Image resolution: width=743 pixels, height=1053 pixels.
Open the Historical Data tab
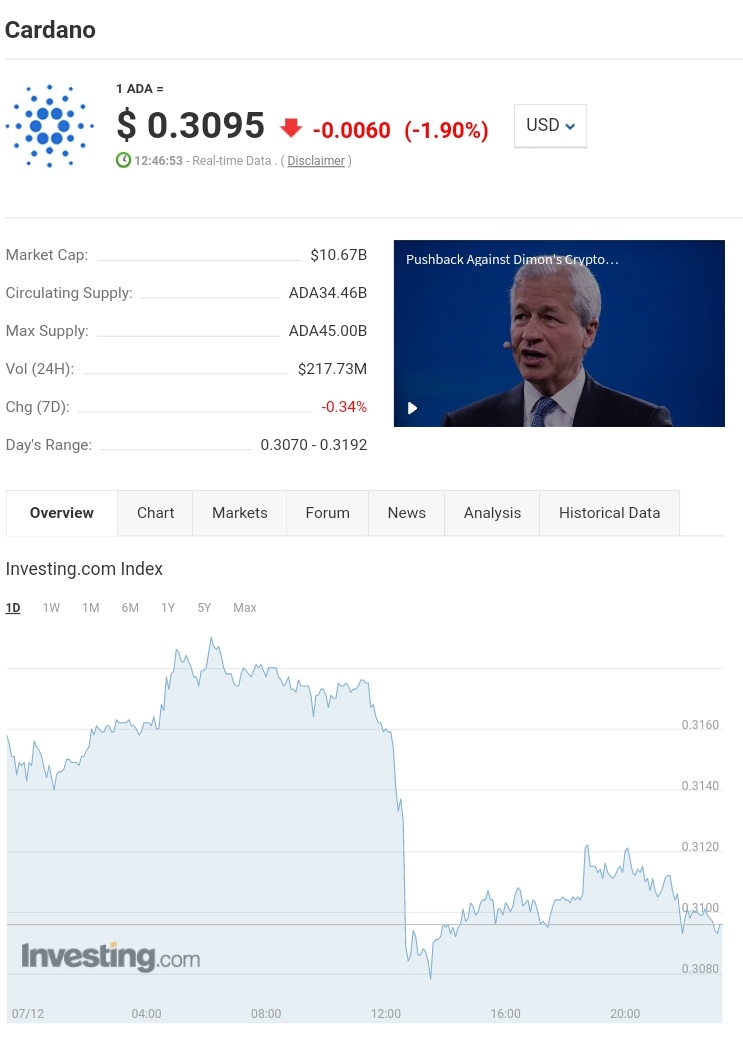tap(609, 513)
